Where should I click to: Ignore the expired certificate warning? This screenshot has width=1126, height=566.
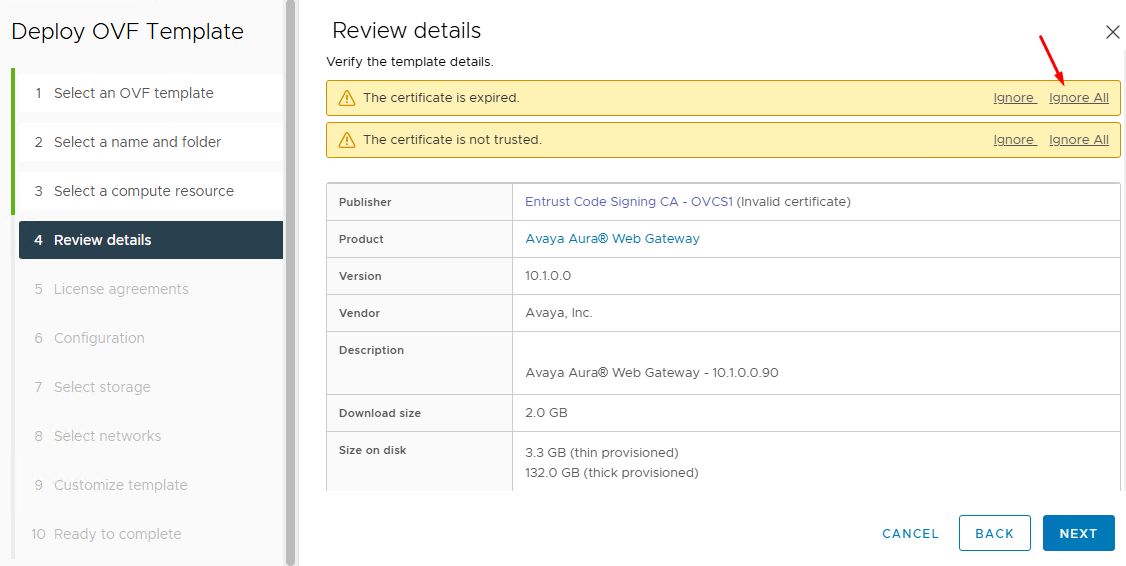coord(1014,98)
